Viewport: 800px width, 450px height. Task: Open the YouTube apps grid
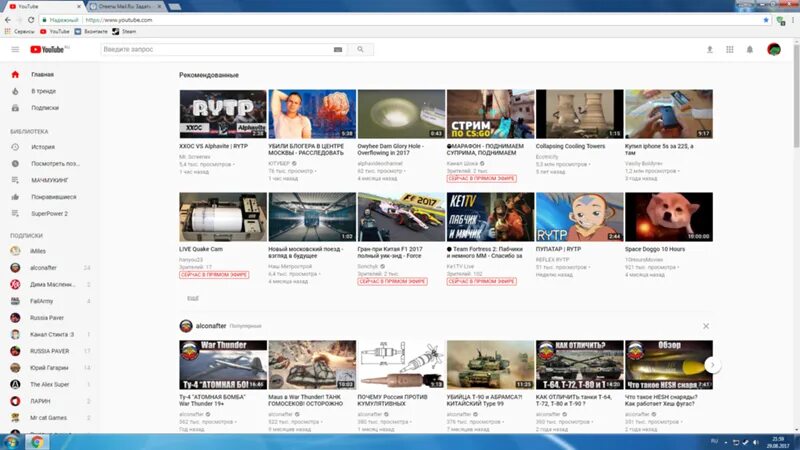pyautogui.click(x=730, y=49)
